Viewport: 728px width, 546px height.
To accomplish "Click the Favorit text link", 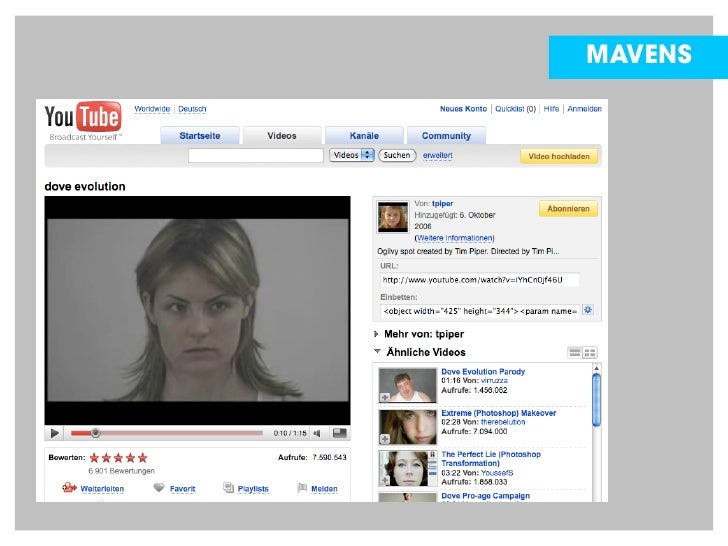I will pyautogui.click(x=182, y=489).
